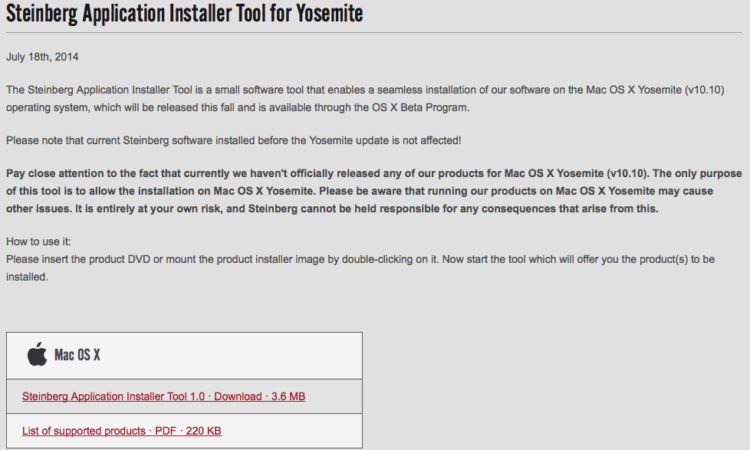Click the "How to use it:" text
Screen dimensions: 750x450
[x=40, y=243]
